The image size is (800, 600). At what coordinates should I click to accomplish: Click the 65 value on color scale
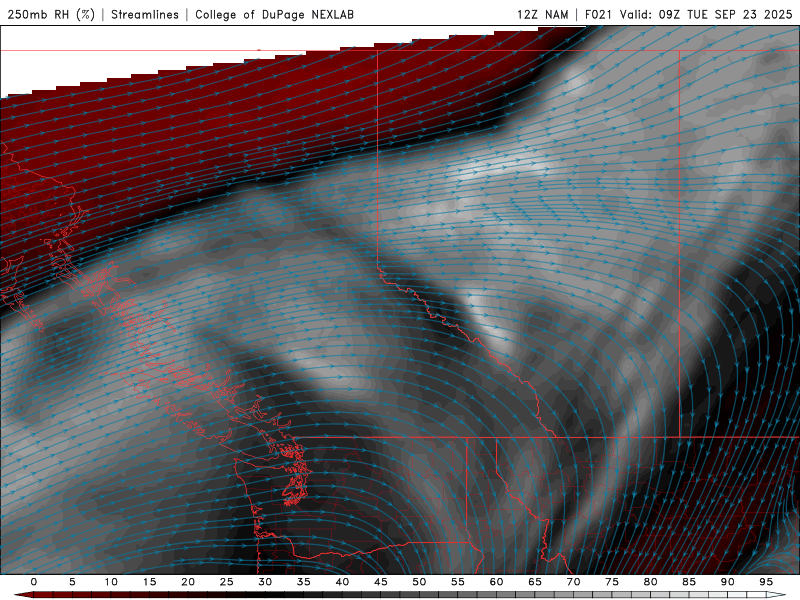pos(535,582)
